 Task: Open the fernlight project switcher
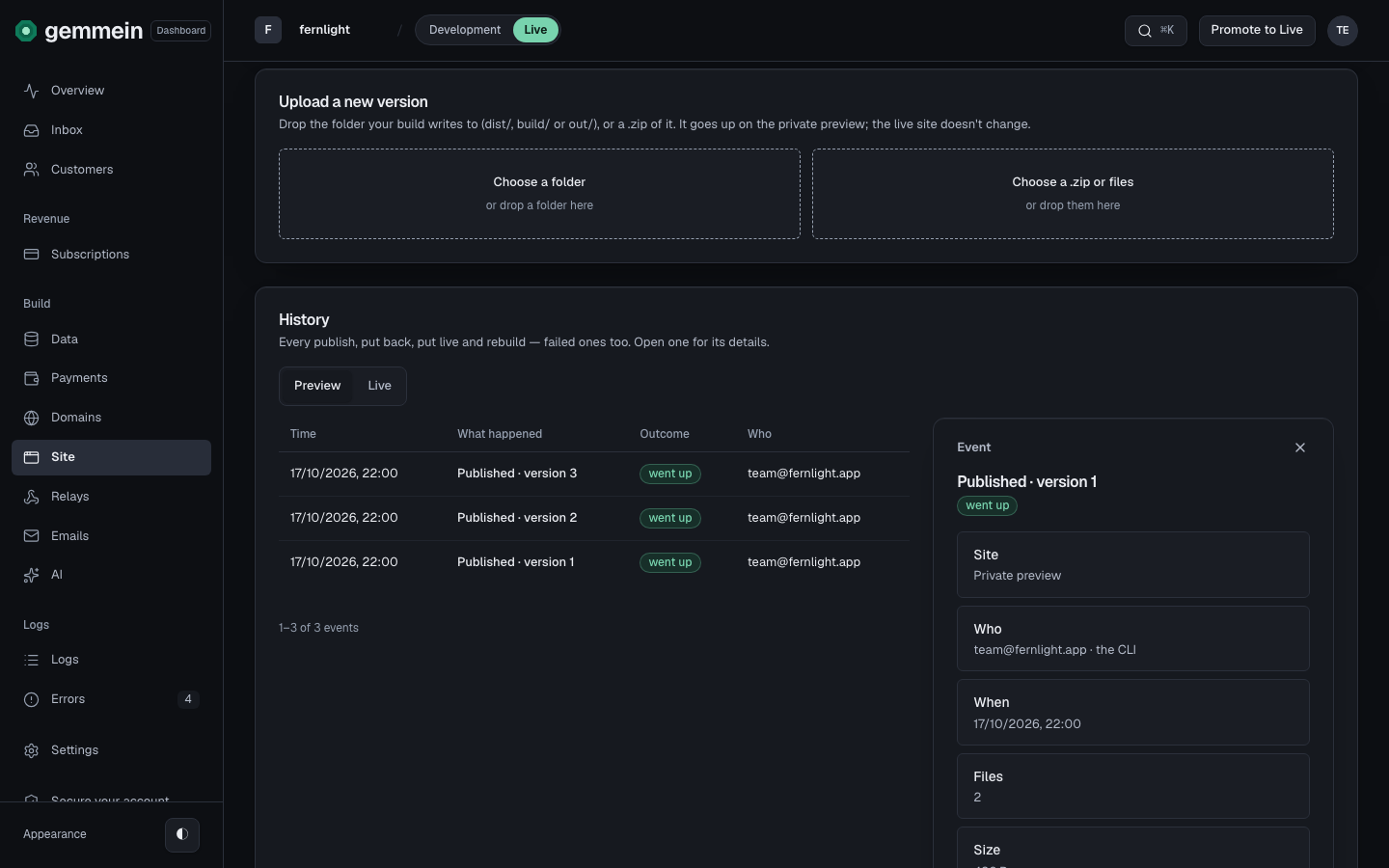point(324,30)
